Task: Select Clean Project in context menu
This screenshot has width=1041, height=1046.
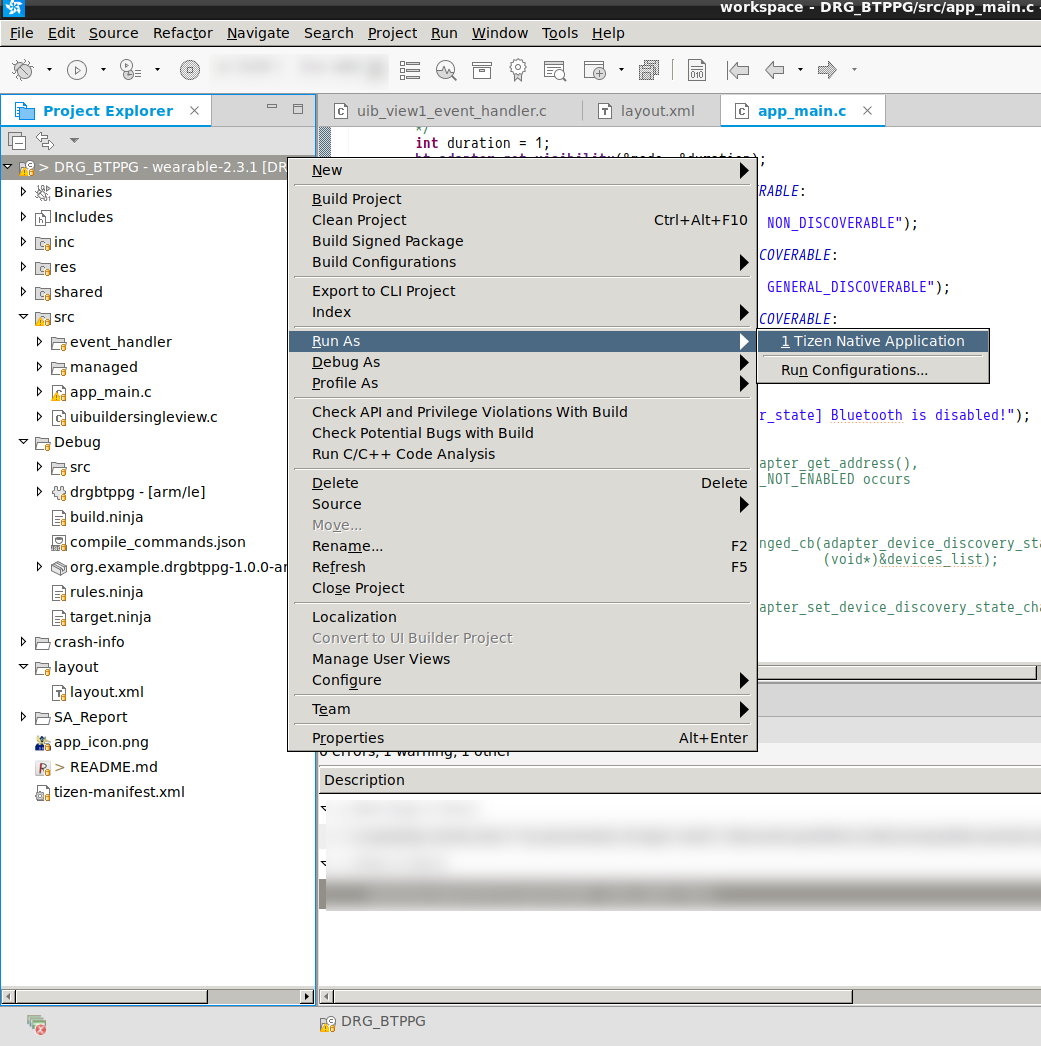Action: point(522,220)
